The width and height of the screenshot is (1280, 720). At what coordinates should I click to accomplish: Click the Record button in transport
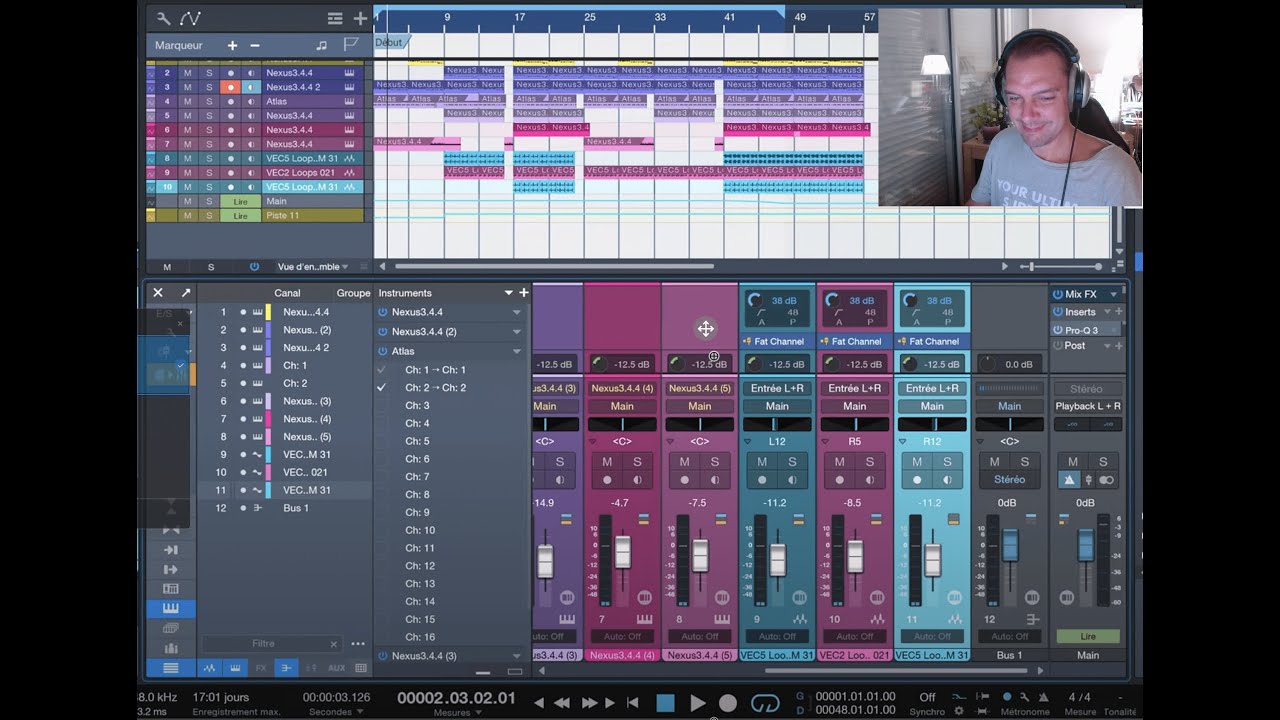click(728, 703)
